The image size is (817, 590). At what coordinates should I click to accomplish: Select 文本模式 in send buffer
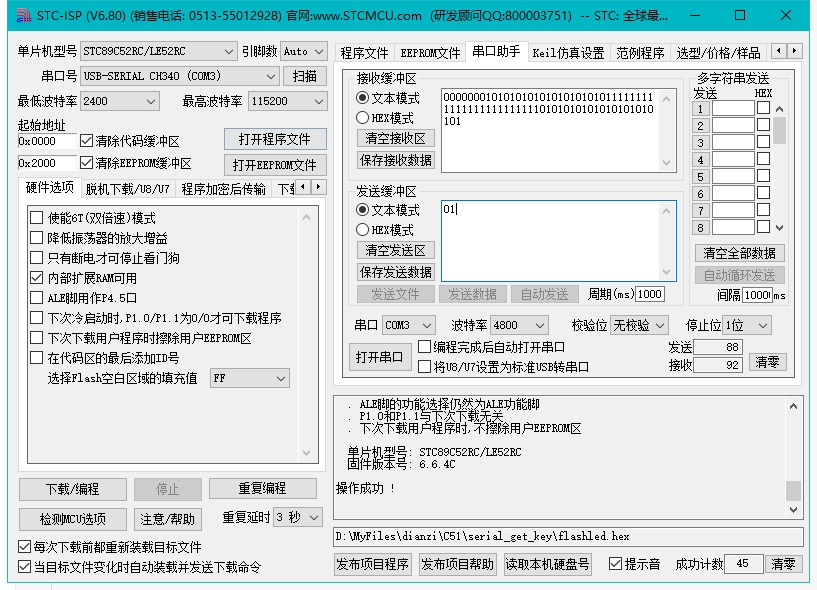click(x=362, y=210)
